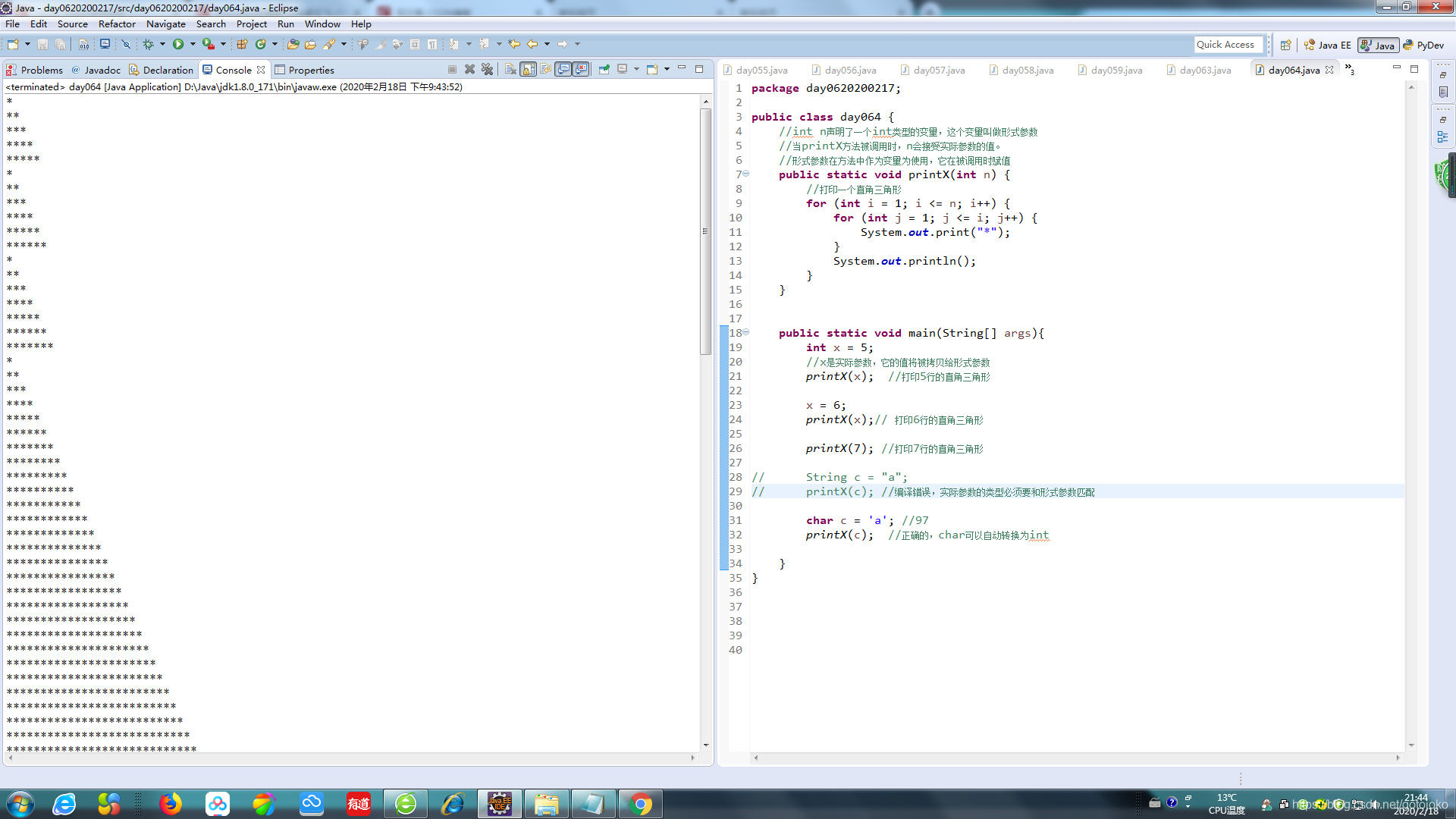The height and width of the screenshot is (819, 1456).
Task: Click the console vertical scrollbar thumb
Action: 705,231
